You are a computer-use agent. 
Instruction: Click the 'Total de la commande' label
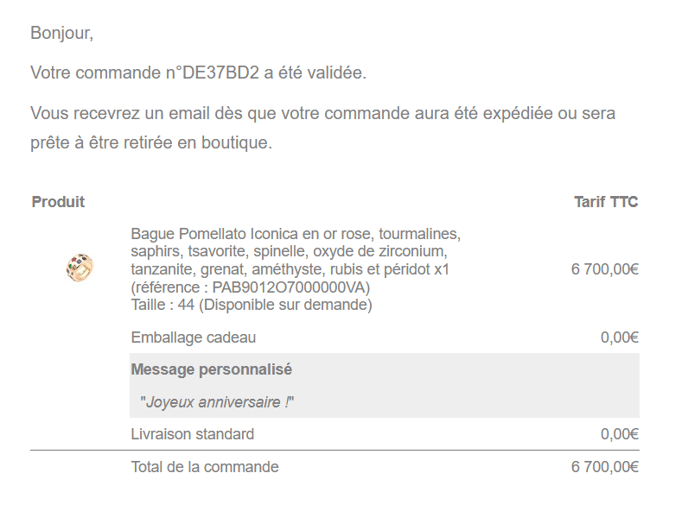pyautogui.click(x=205, y=467)
